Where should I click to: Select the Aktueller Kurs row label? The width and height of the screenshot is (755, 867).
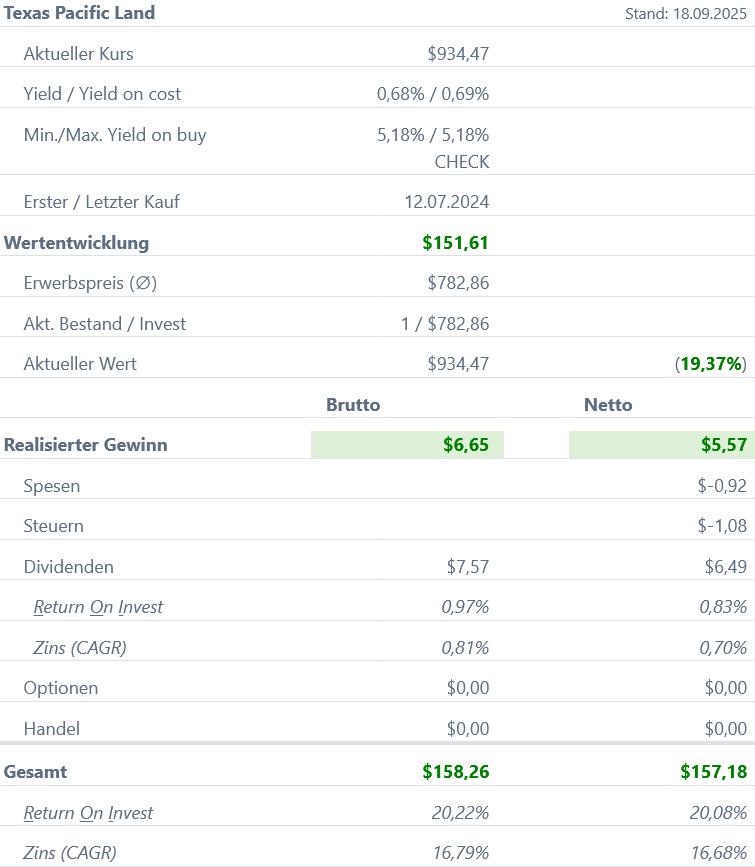pyautogui.click(x=78, y=54)
